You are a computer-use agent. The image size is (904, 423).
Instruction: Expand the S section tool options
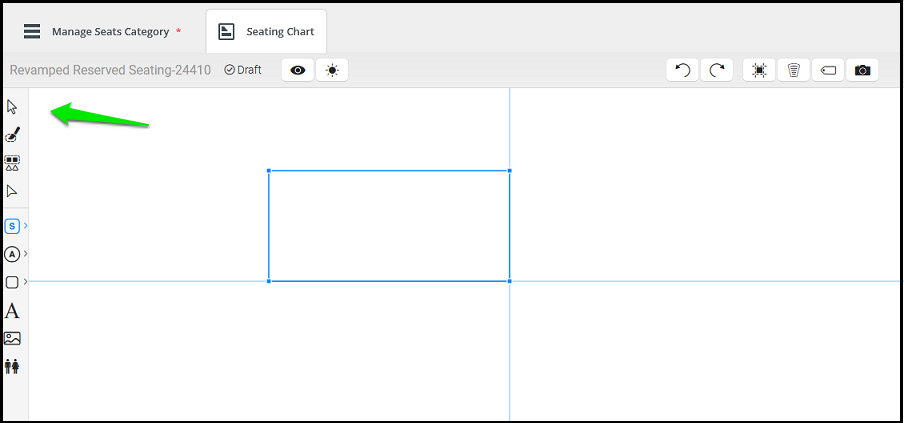[25, 226]
